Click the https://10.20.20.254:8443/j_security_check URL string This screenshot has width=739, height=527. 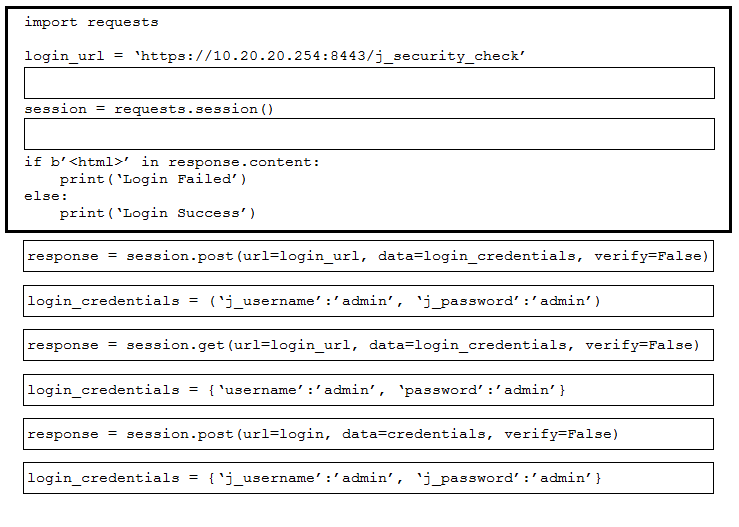[x=330, y=56]
